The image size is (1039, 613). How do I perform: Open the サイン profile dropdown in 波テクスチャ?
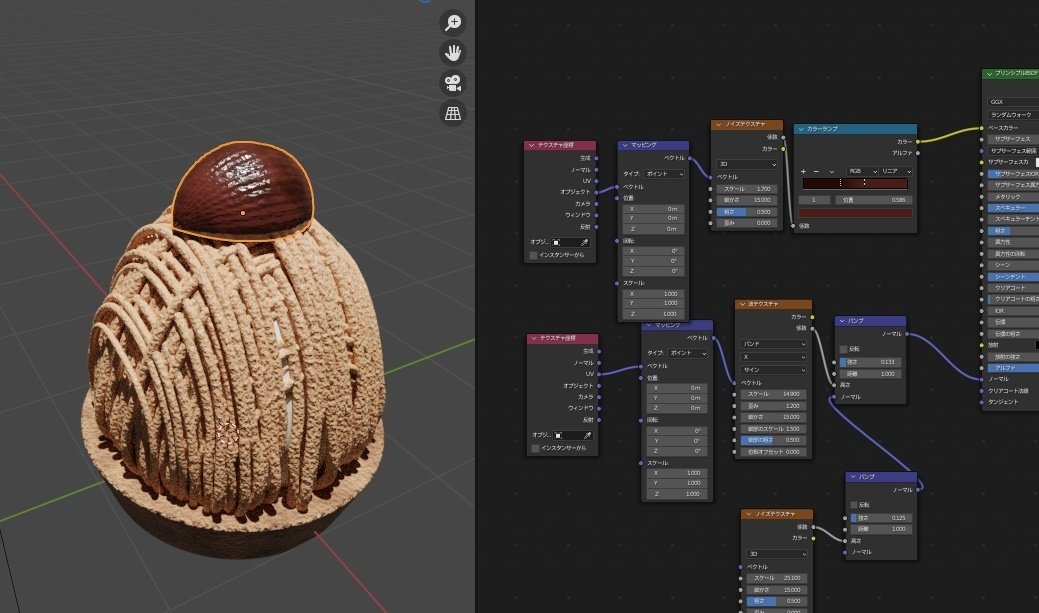coord(773,370)
